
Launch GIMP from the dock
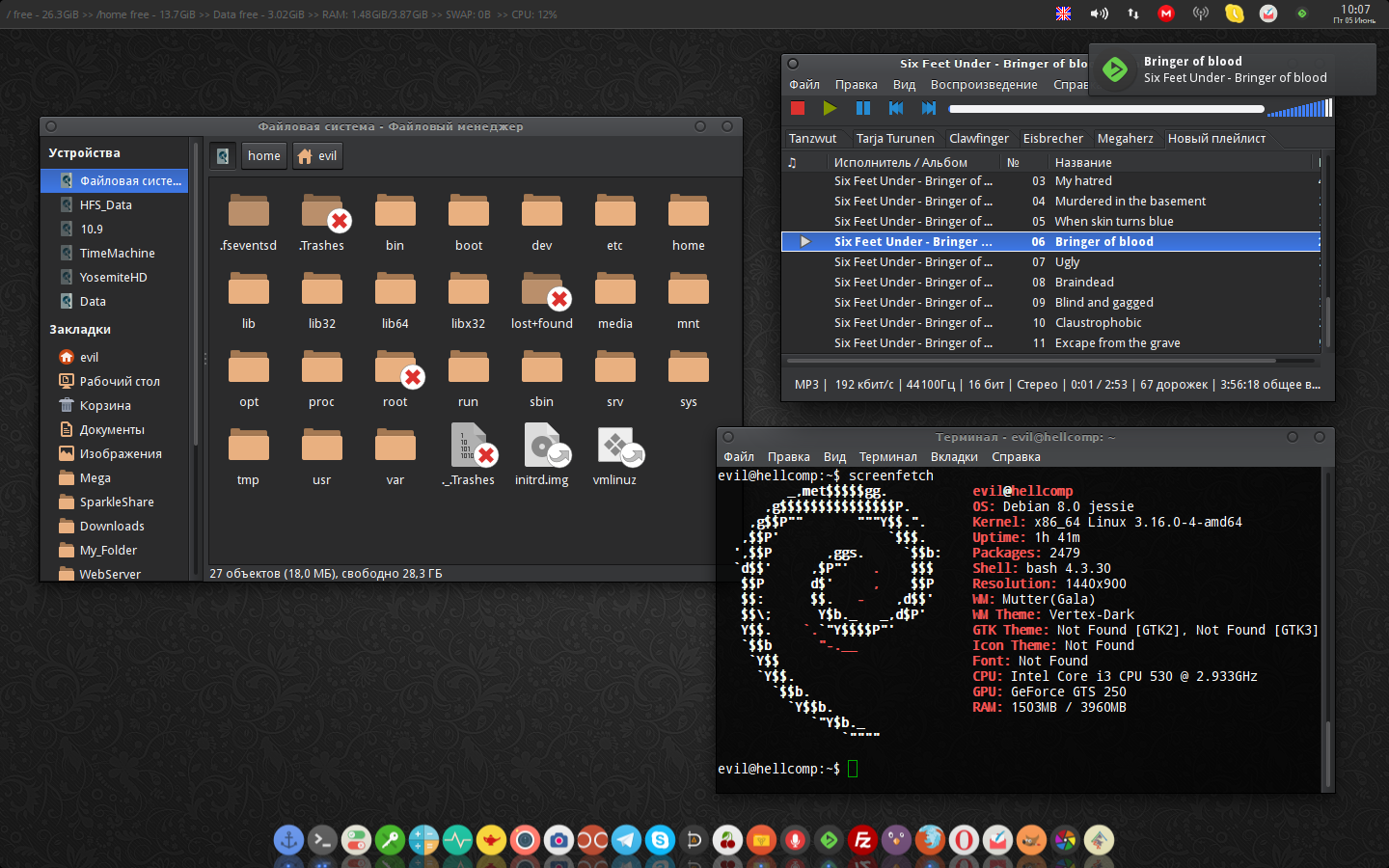pos(1031,841)
